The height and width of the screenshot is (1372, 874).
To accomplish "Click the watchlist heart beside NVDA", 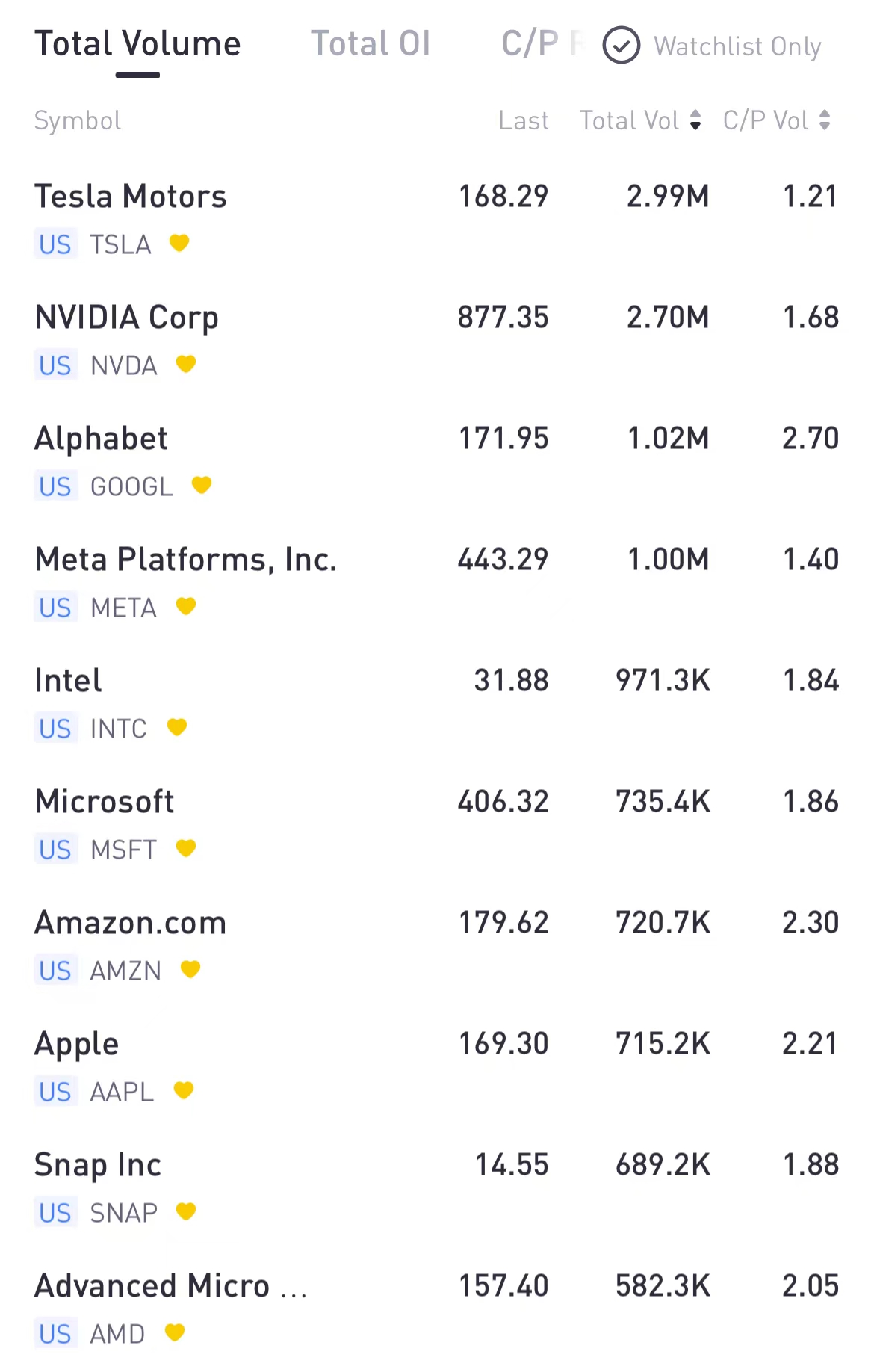I will (x=186, y=364).
